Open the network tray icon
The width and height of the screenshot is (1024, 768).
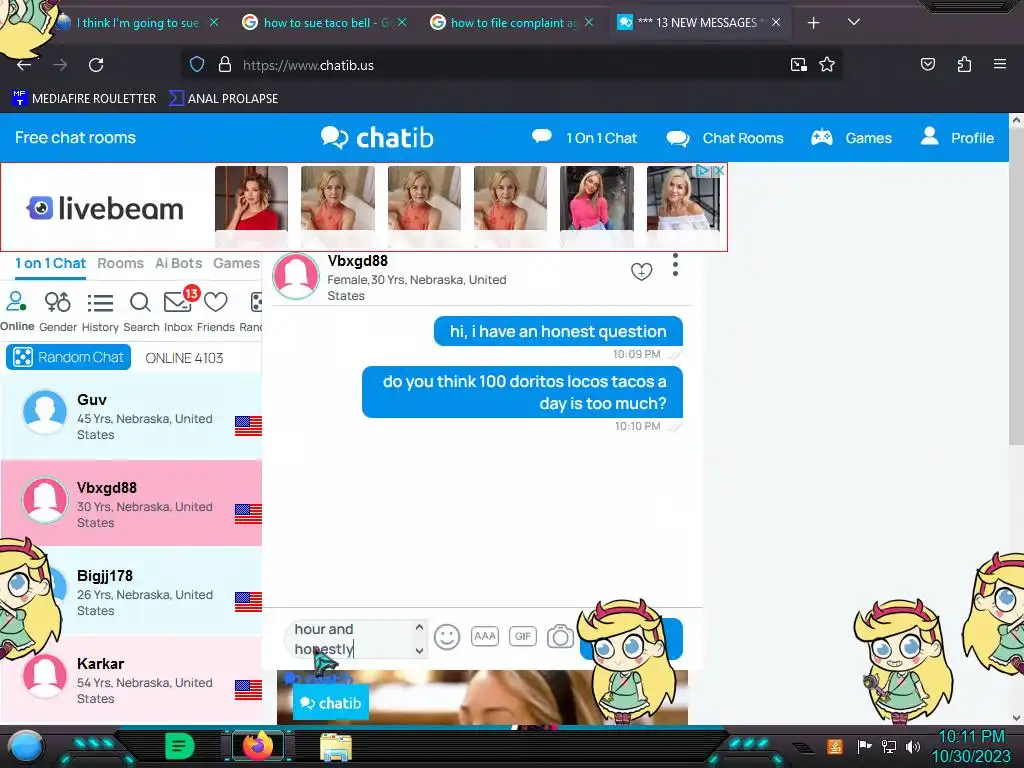(889, 746)
